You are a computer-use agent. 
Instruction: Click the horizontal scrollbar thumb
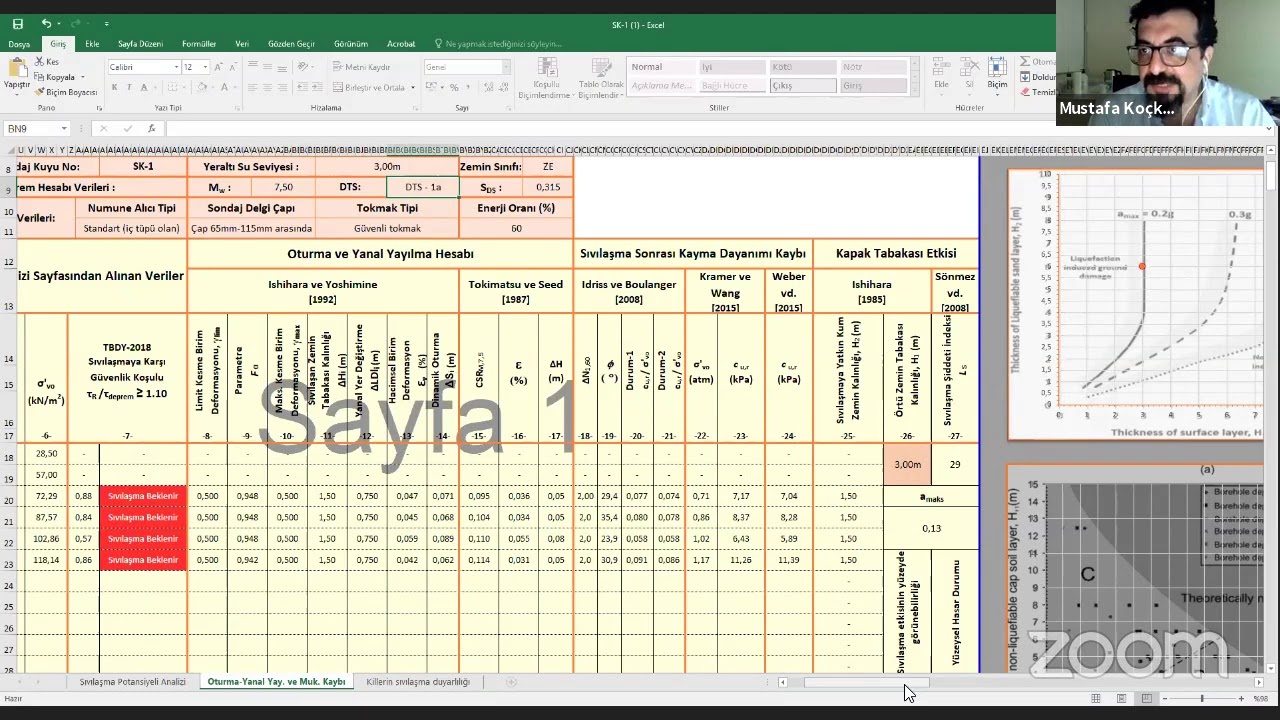(x=867, y=682)
